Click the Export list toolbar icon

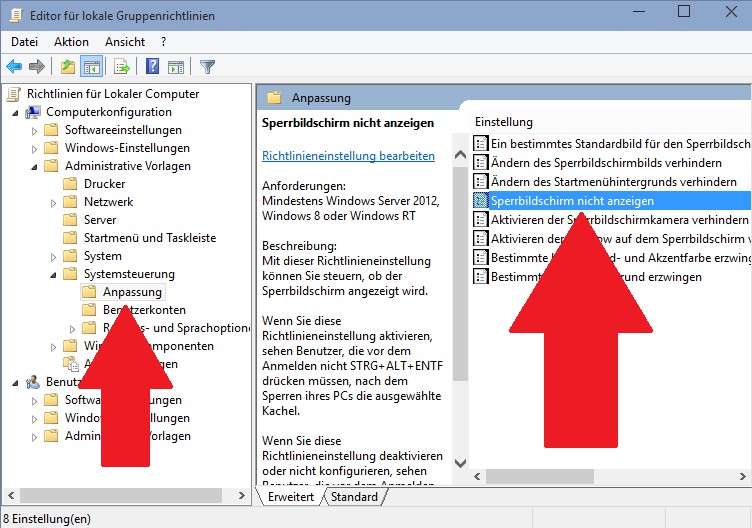[121, 67]
